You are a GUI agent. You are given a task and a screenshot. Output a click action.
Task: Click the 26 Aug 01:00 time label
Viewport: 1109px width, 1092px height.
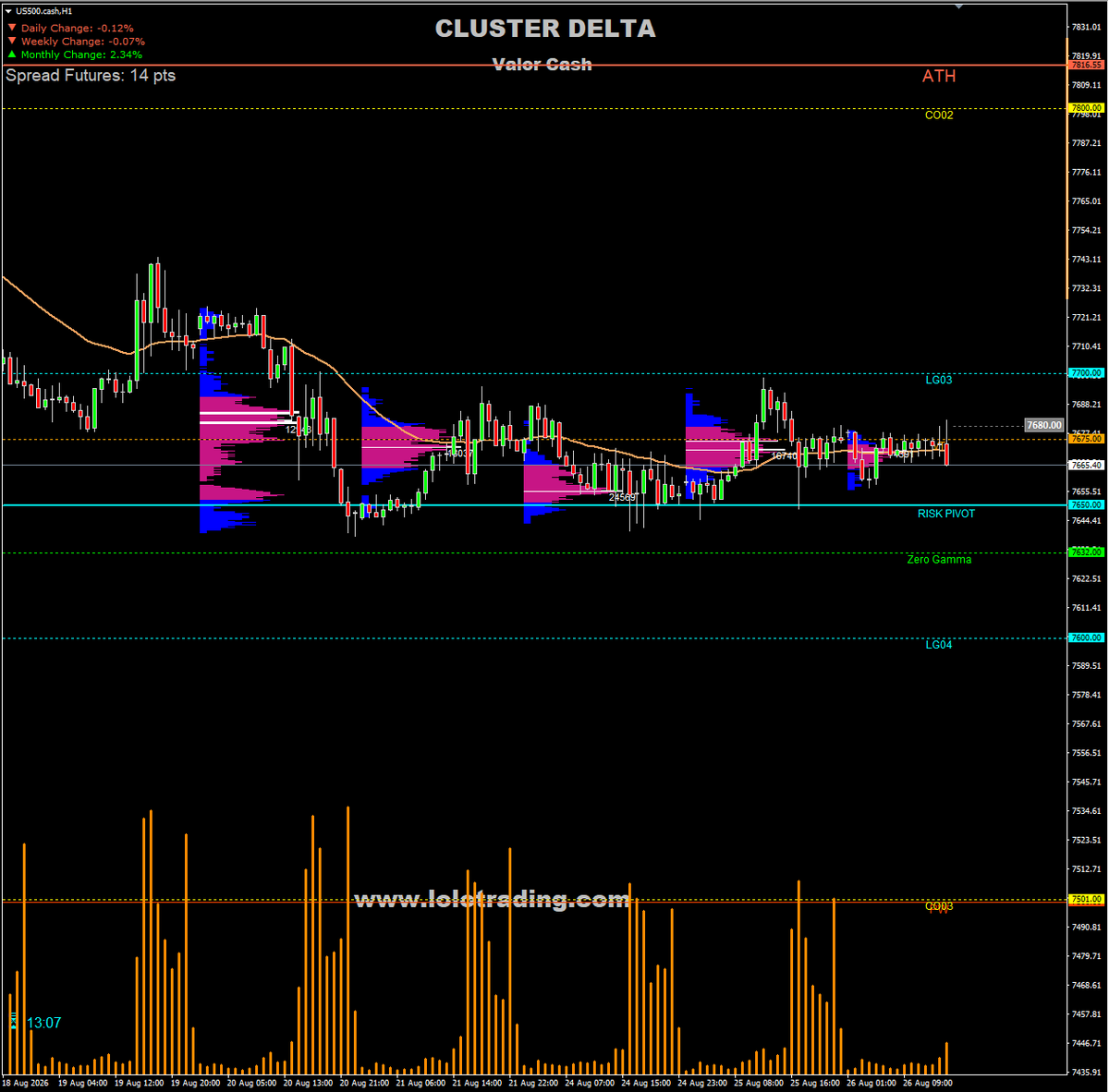(x=872, y=1083)
